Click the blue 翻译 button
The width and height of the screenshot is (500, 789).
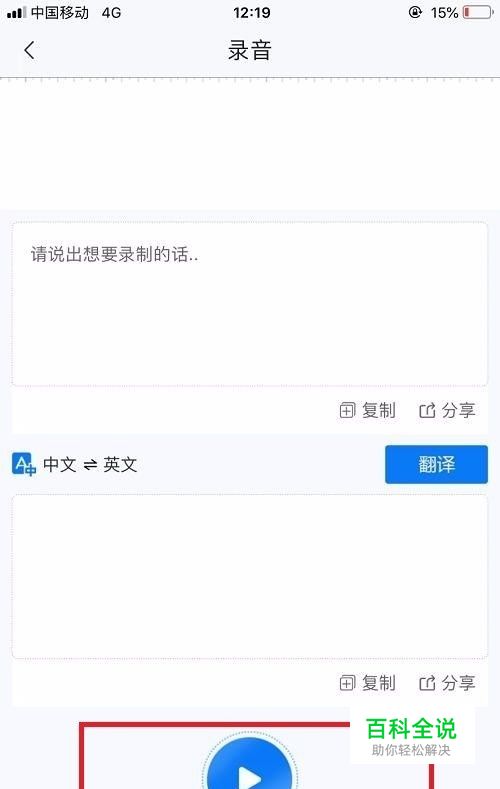[436, 464]
